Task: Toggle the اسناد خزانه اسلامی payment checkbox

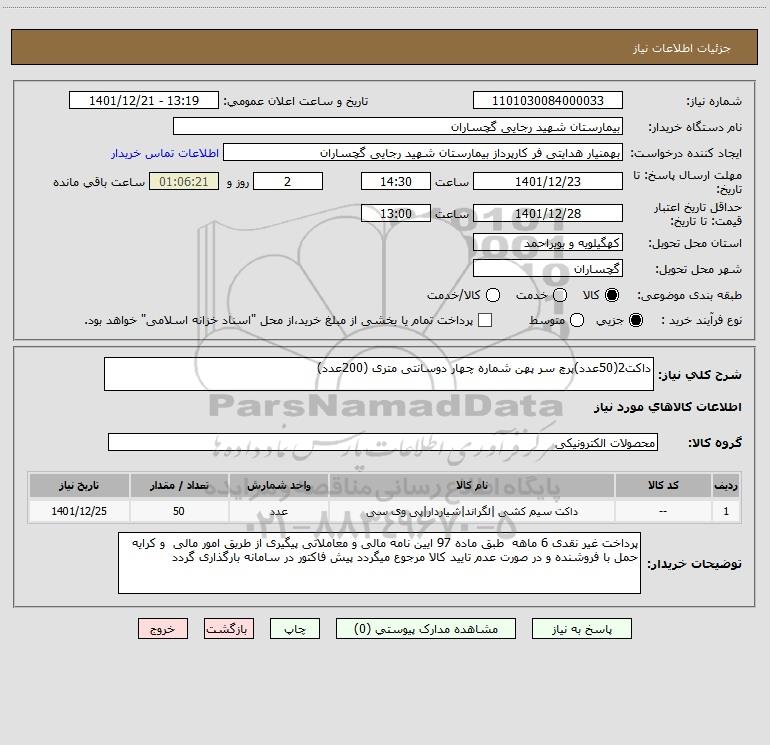Action: pos(485,320)
